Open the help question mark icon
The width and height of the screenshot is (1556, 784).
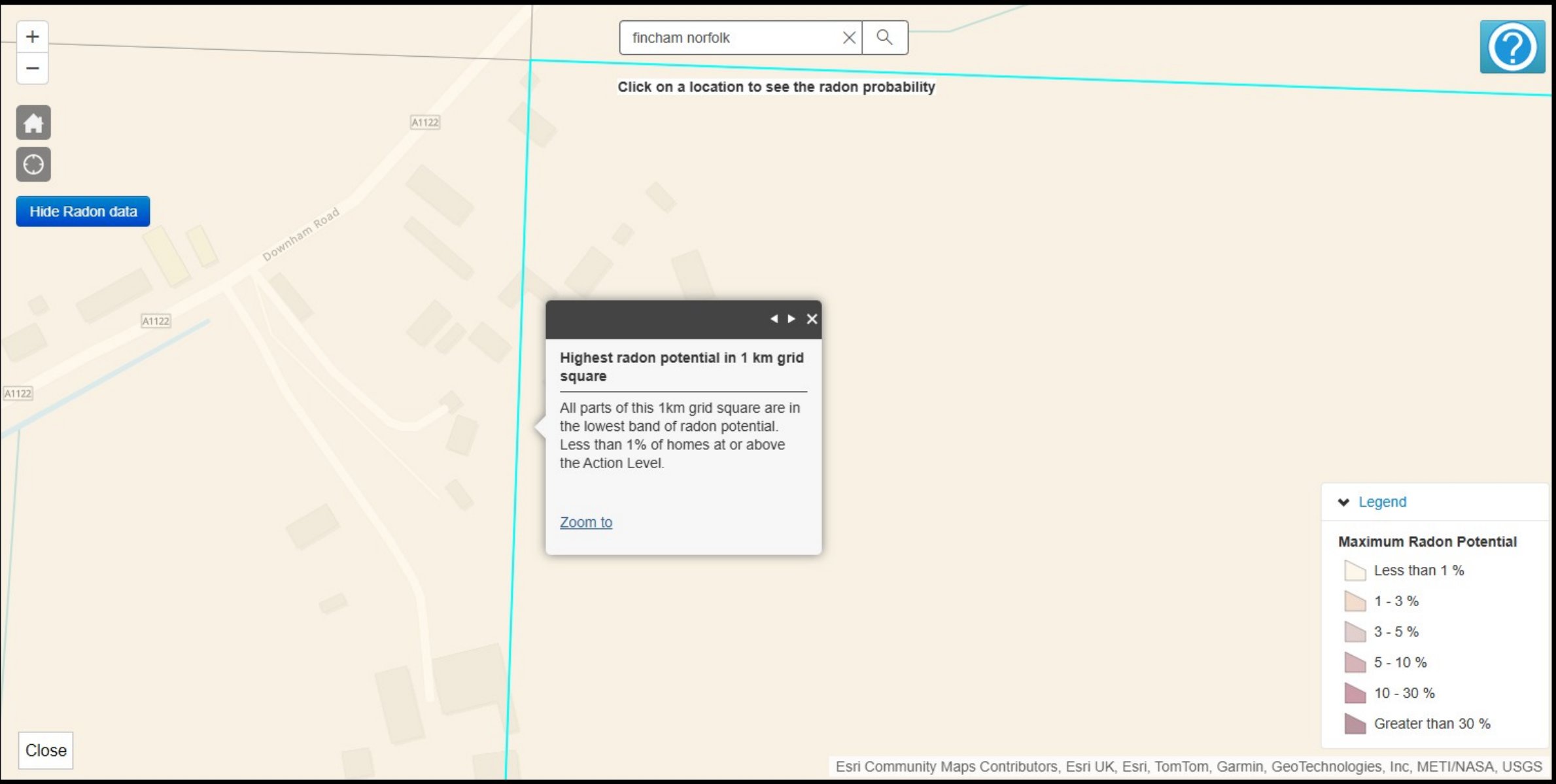click(x=1512, y=47)
